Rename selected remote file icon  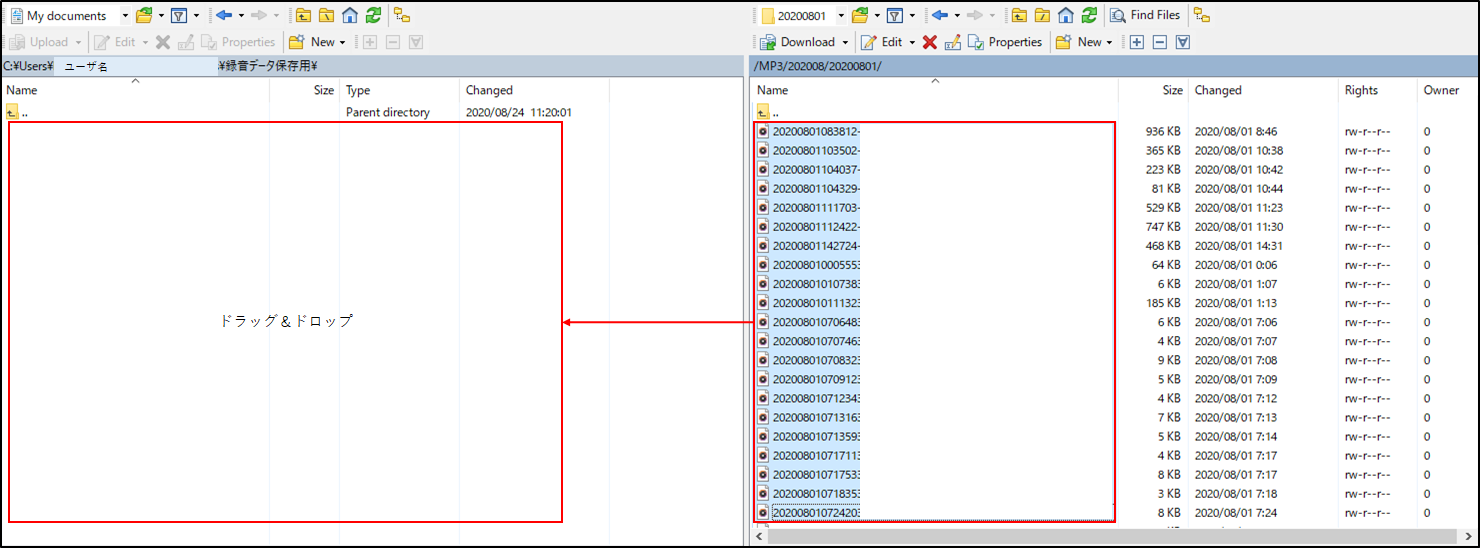click(953, 42)
